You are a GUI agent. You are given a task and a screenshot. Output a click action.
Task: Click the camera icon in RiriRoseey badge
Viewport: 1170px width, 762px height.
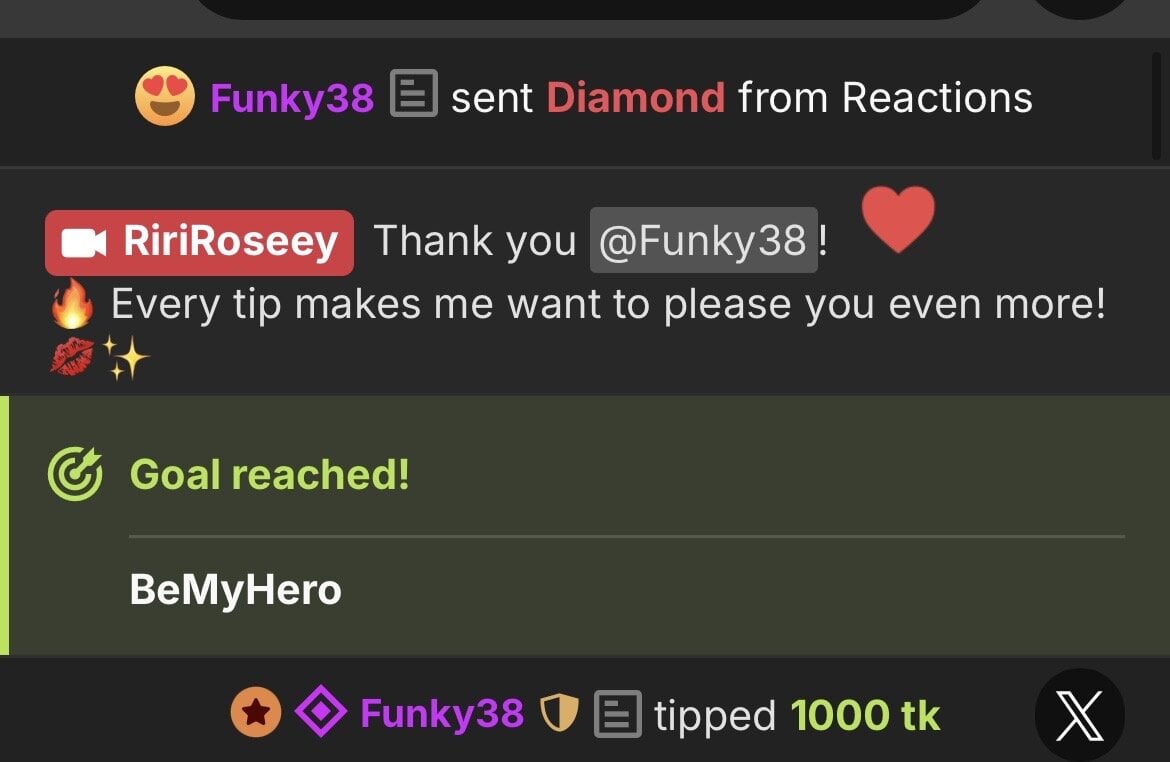pos(84,243)
